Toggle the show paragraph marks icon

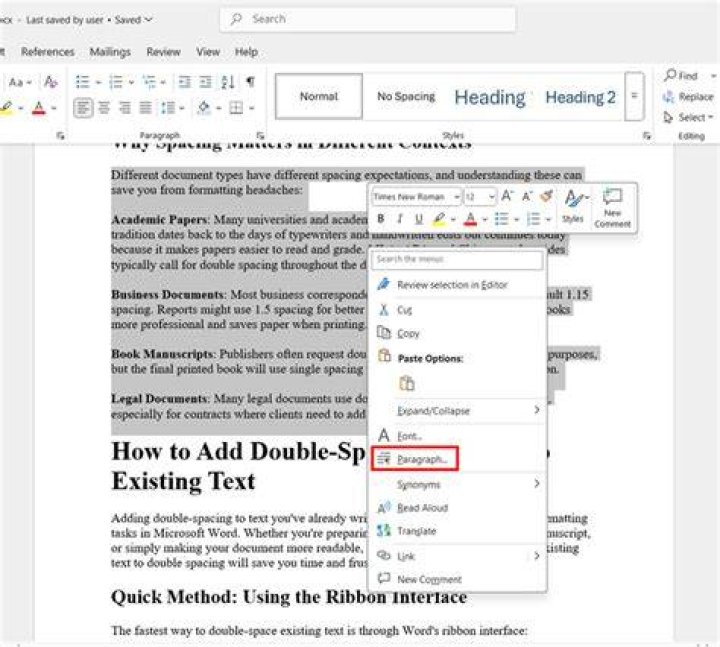(250, 82)
